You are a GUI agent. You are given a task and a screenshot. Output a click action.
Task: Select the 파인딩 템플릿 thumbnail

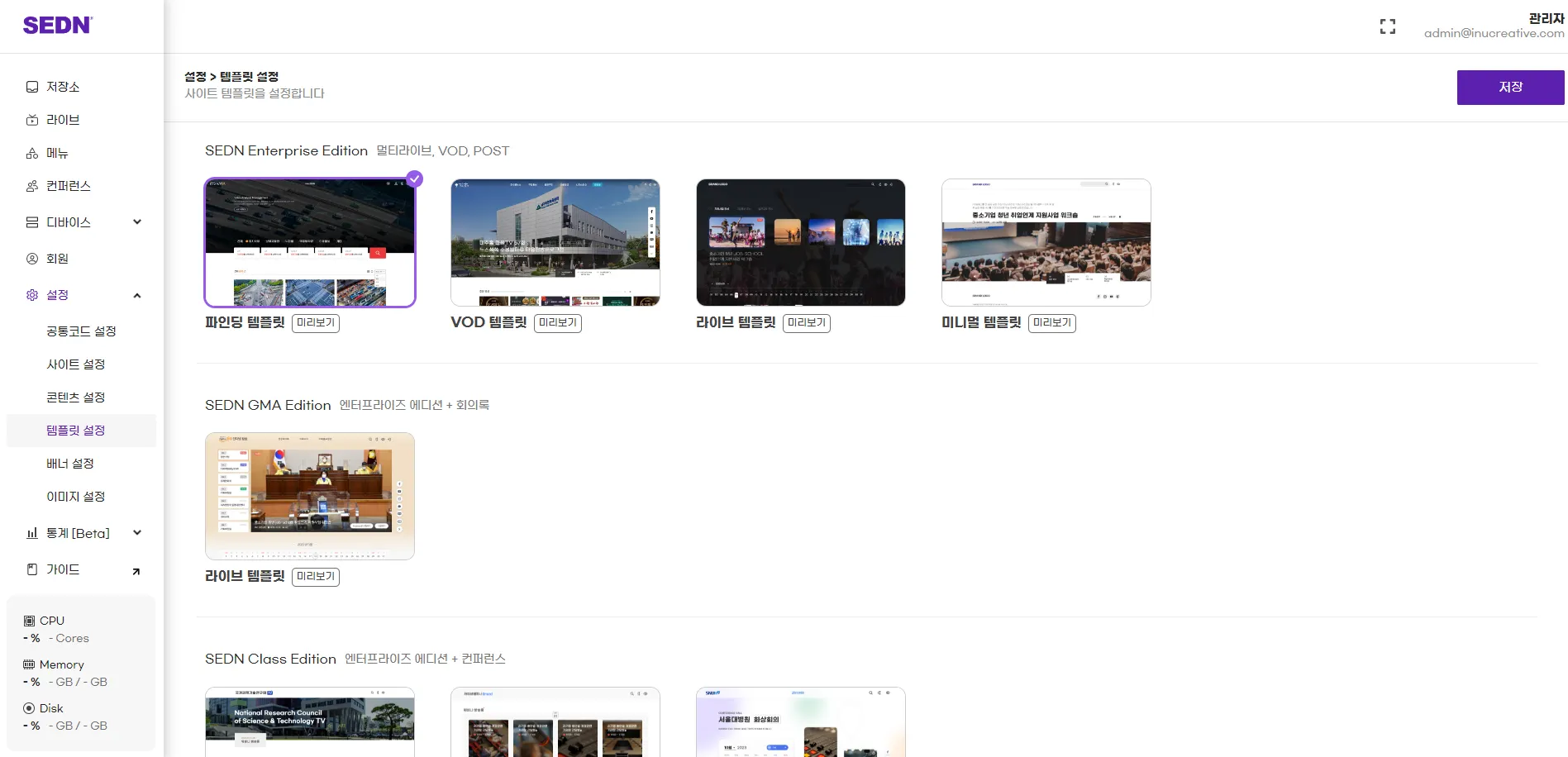click(310, 243)
